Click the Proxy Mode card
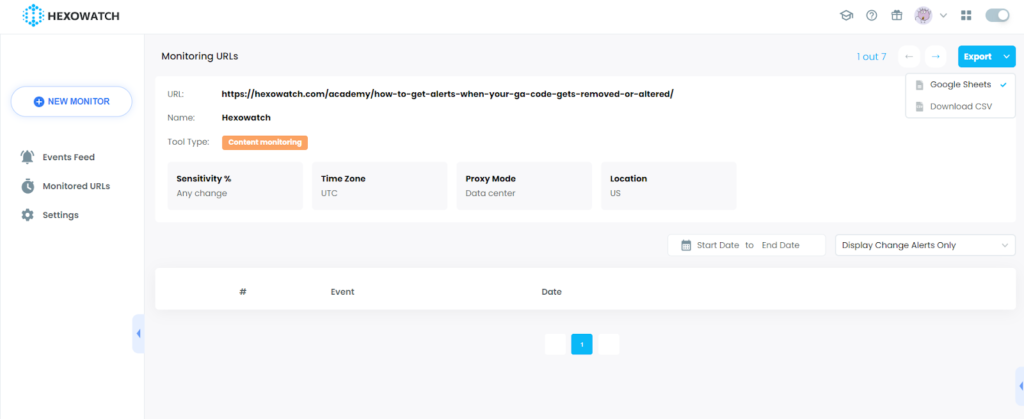 tap(524, 186)
